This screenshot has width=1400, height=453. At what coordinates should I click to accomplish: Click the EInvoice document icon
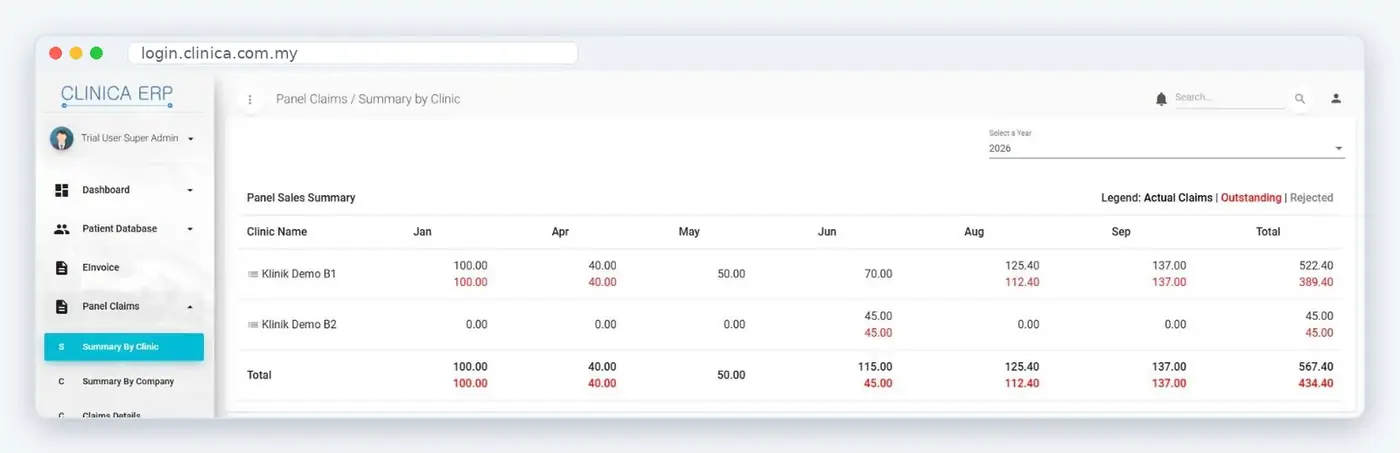coord(62,268)
